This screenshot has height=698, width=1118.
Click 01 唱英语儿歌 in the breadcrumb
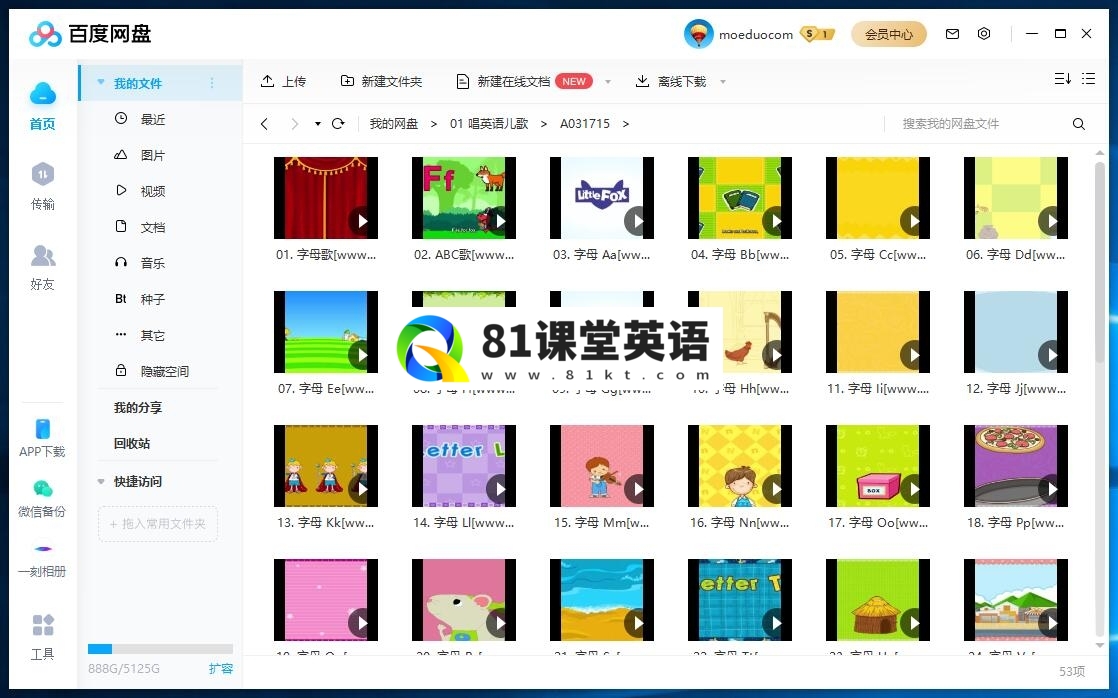pos(489,124)
